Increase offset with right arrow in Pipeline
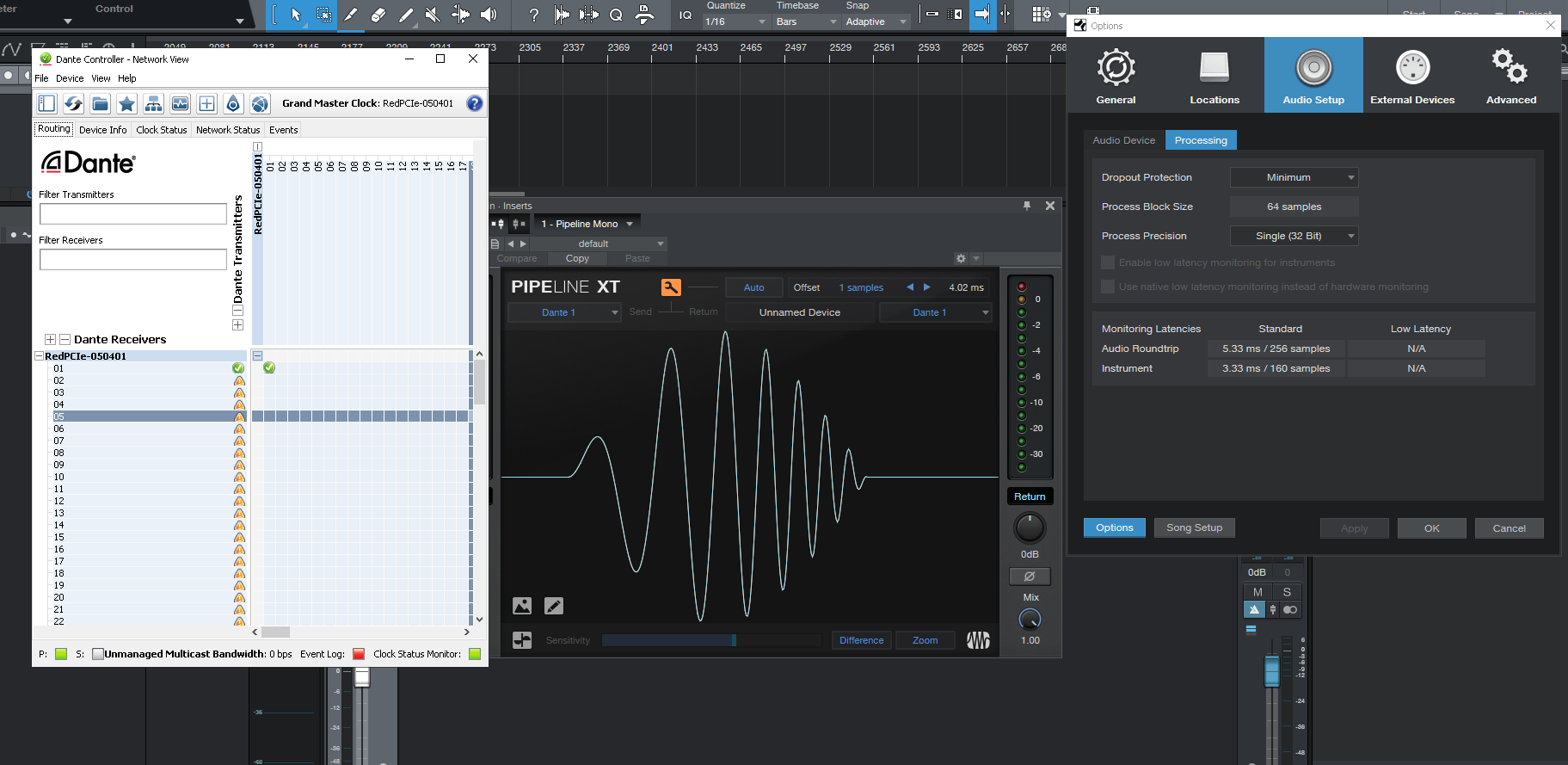The image size is (1568, 765). click(926, 287)
